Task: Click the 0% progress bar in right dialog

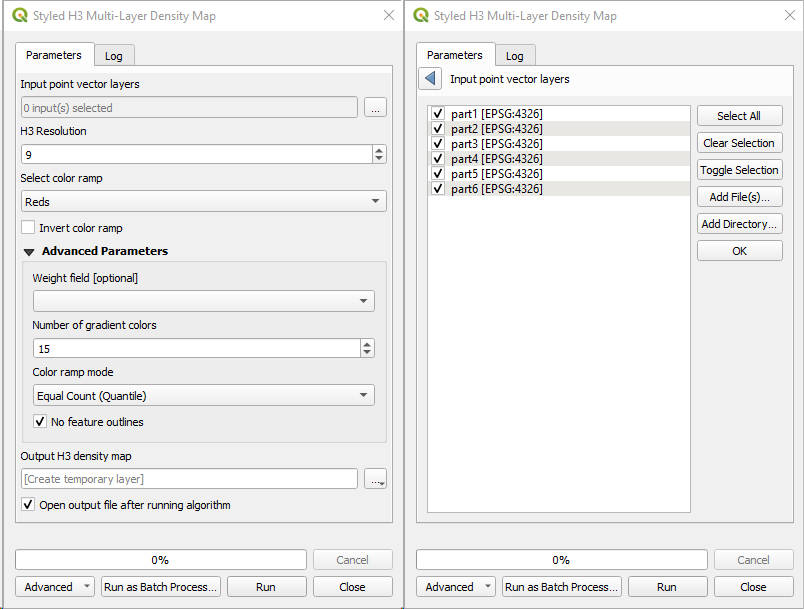Action: click(561, 560)
